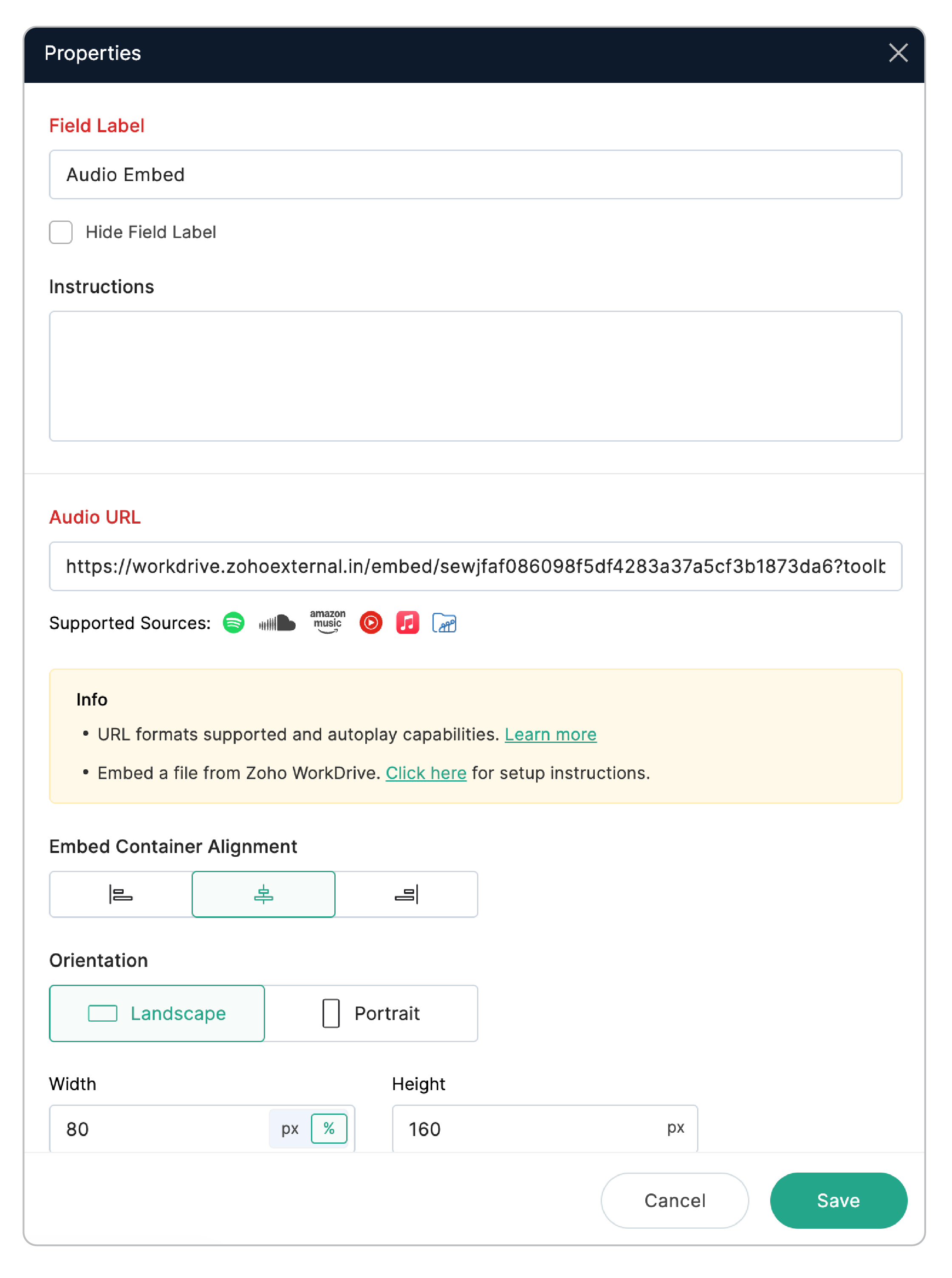The image size is (952, 1278).
Task: Click the SoundCloud source icon
Action: 277,623
